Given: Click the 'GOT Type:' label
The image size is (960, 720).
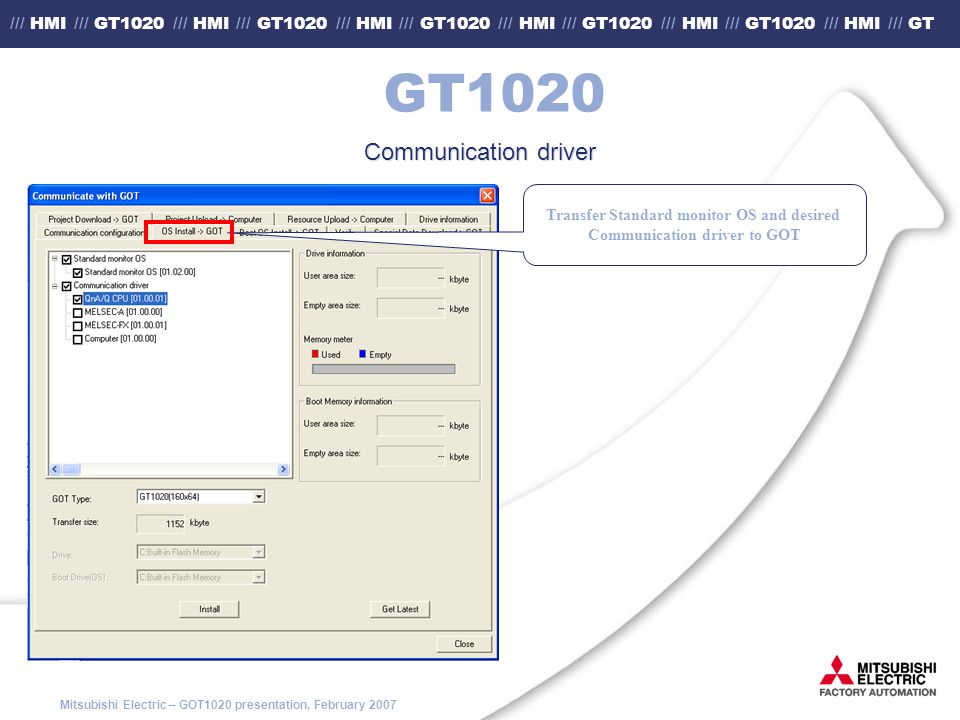Looking at the screenshot, I should click(x=72, y=499).
